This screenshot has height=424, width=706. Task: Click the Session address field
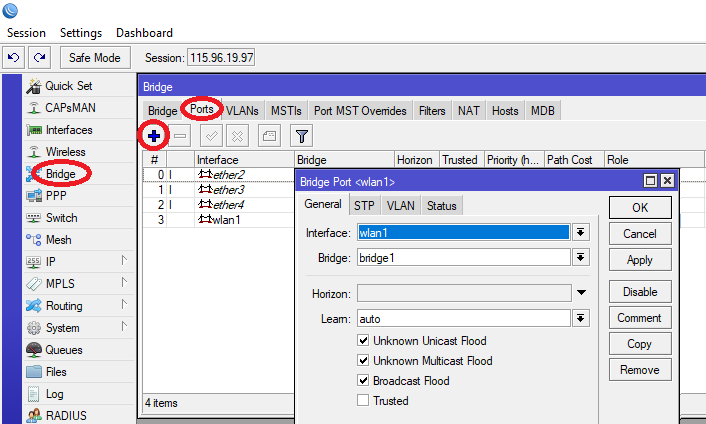click(221, 58)
